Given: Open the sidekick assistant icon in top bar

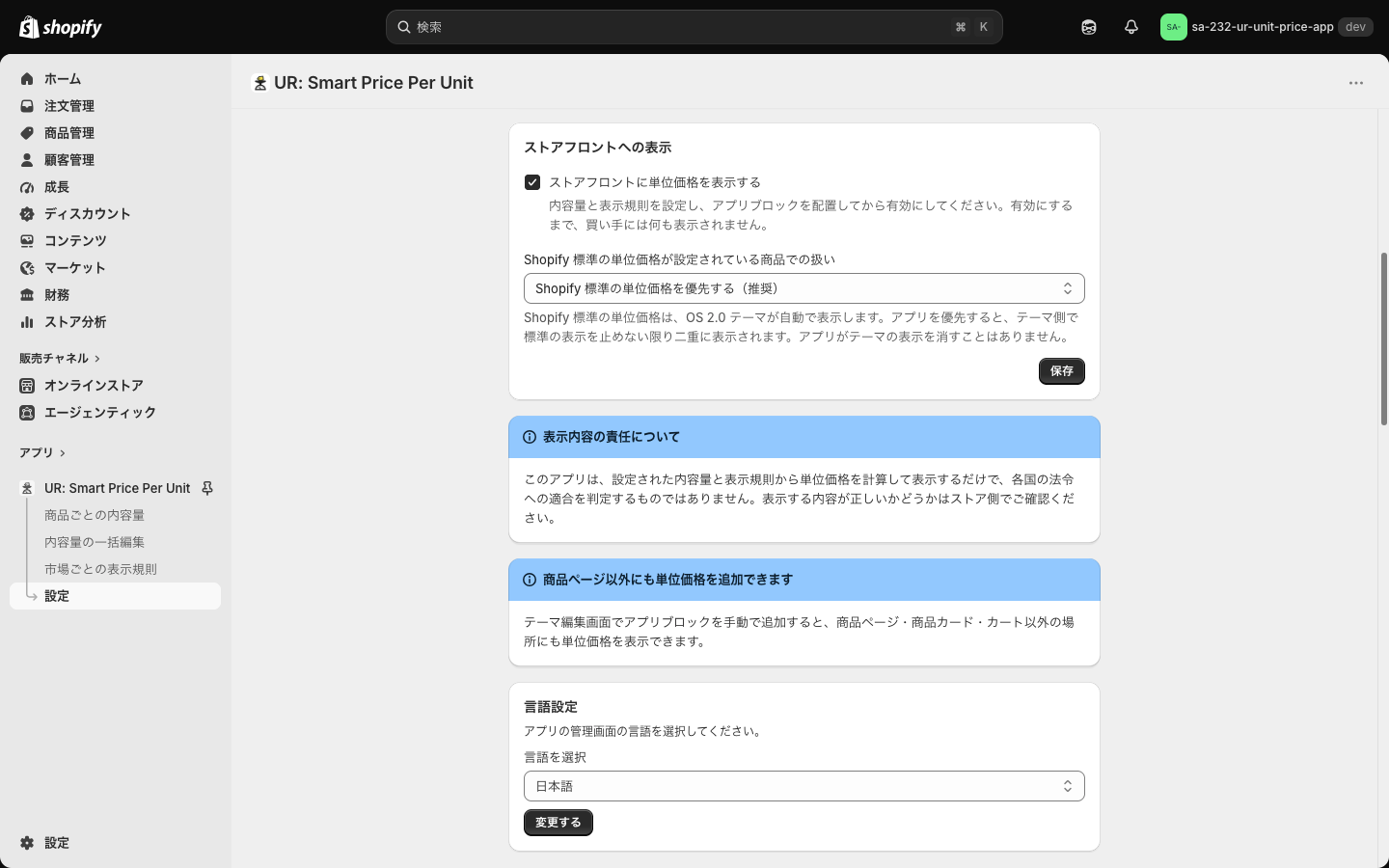Looking at the screenshot, I should tap(1089, 27).
